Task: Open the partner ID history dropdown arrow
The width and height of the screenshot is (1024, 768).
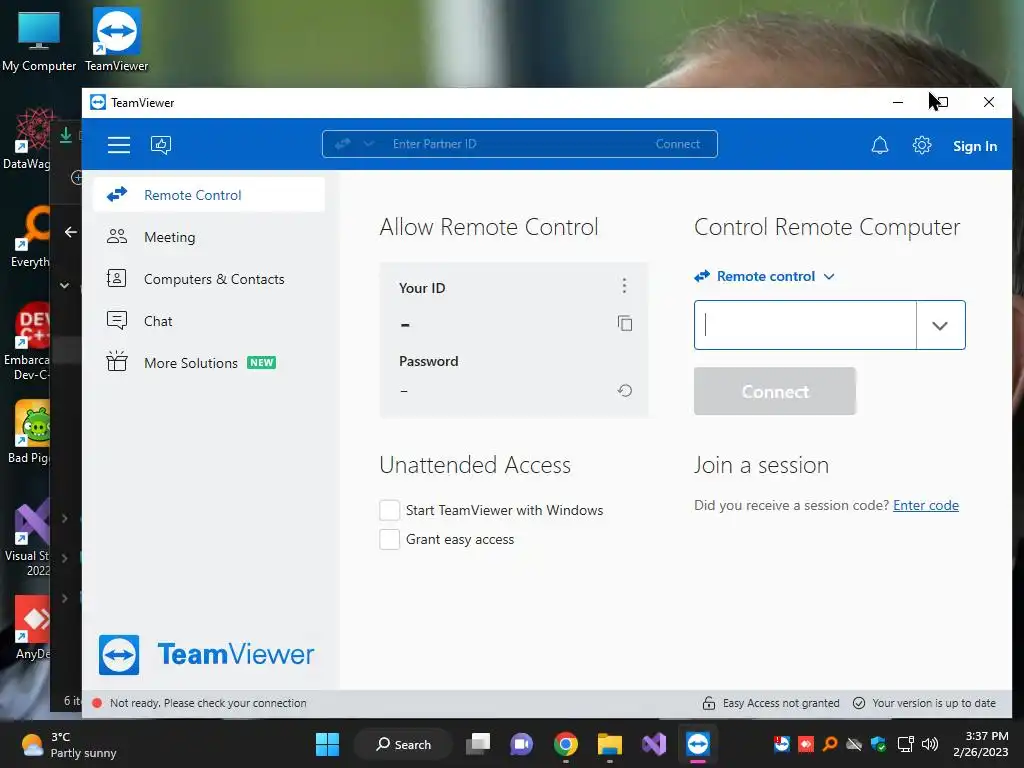Action: (x=940, y=325)
